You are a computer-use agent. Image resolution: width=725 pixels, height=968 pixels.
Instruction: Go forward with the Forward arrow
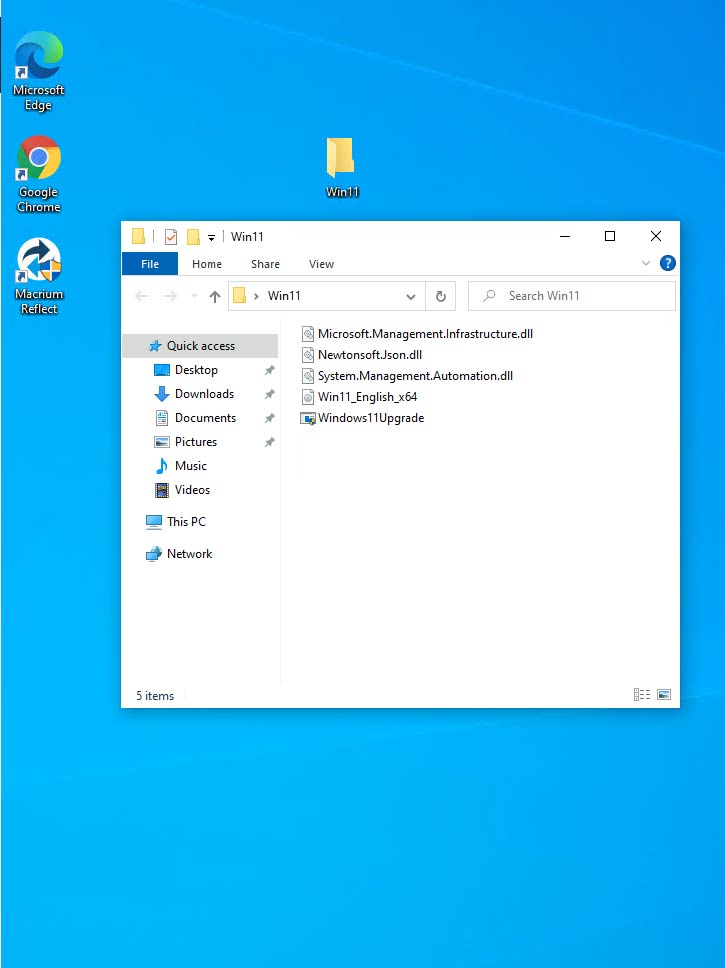170,296
